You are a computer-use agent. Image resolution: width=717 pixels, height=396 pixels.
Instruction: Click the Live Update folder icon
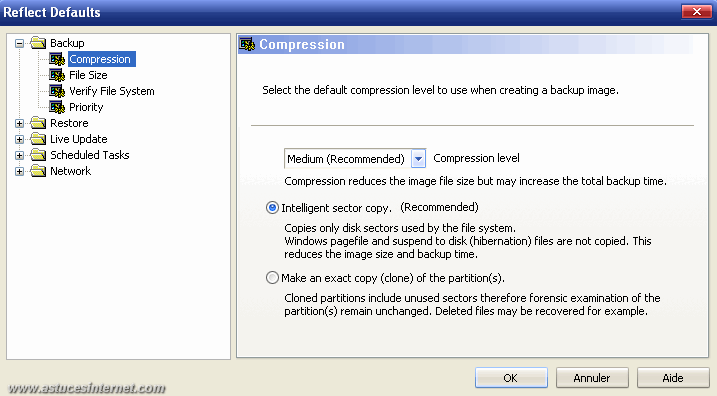point(38,139)
